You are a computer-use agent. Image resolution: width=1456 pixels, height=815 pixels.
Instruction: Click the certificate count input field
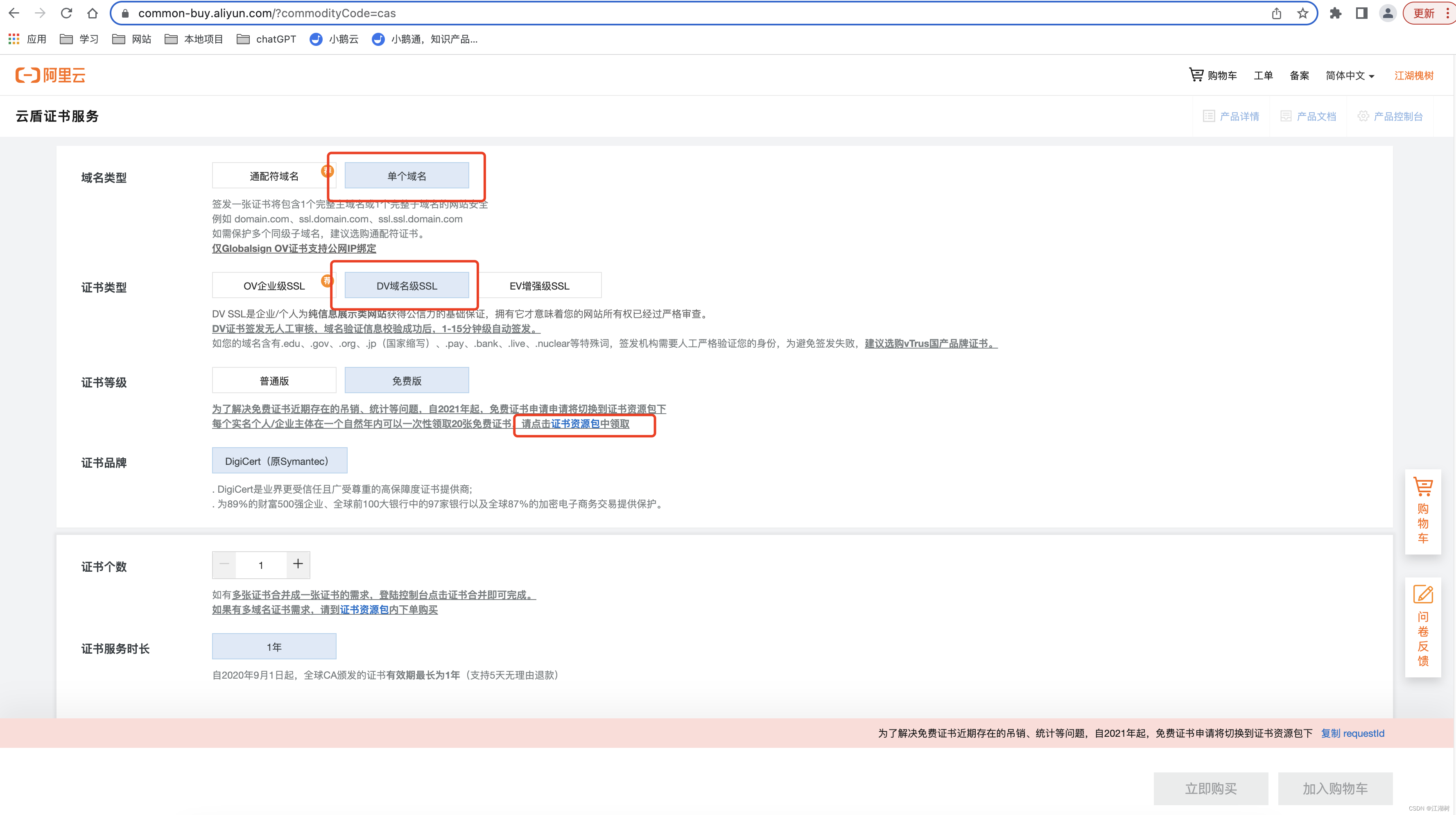tap(261, 565)
